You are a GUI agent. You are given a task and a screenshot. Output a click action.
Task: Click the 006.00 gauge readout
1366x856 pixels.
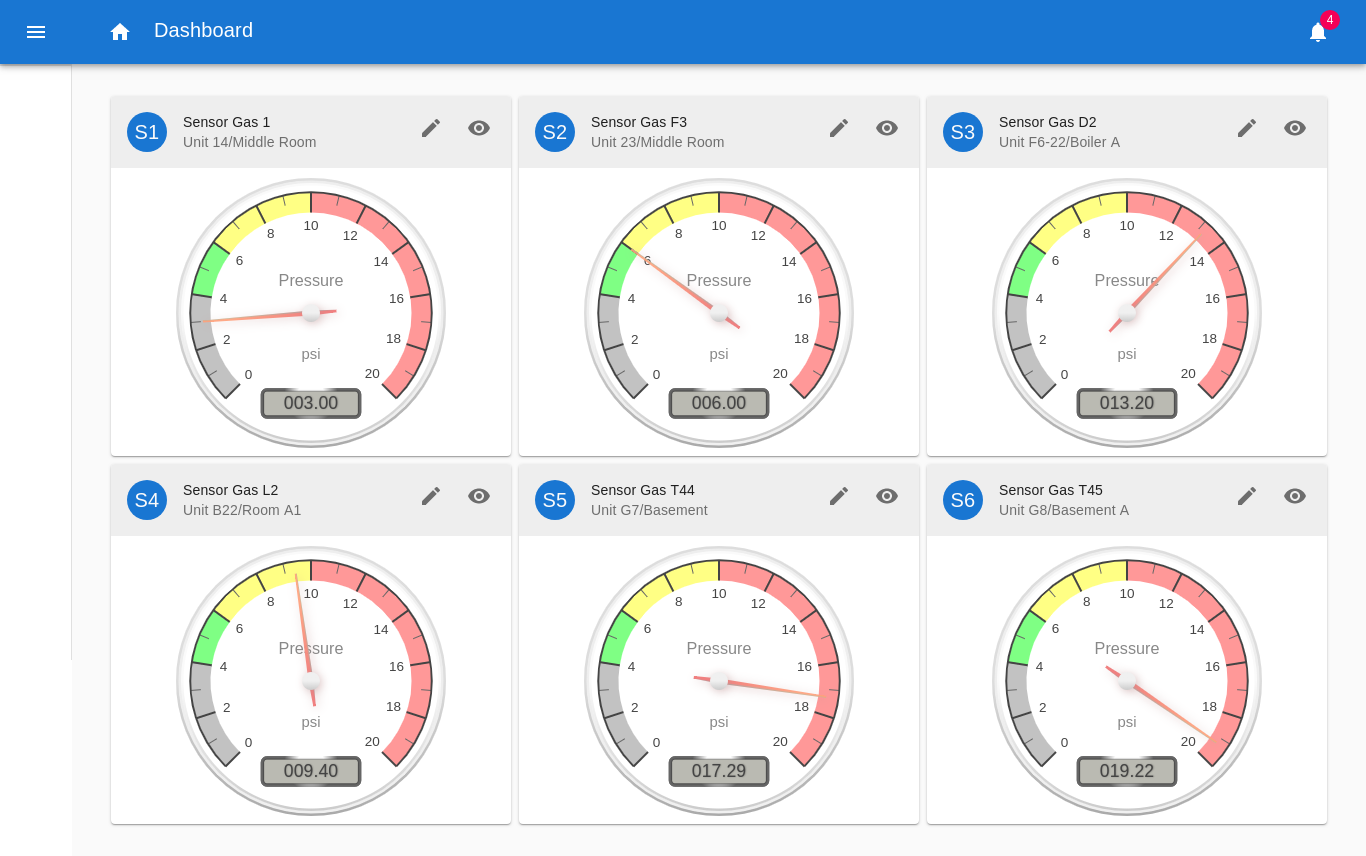pos(719,403)
